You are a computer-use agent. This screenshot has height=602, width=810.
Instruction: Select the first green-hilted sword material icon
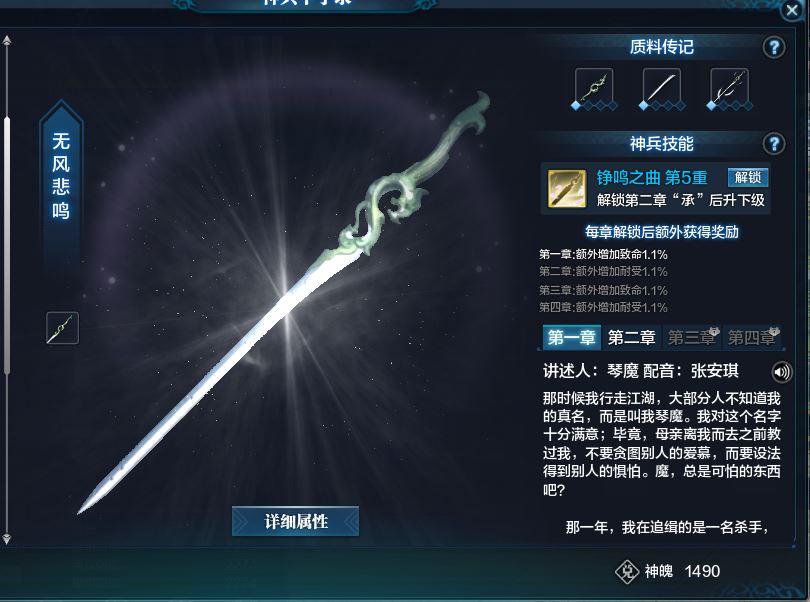pos(594,87)
